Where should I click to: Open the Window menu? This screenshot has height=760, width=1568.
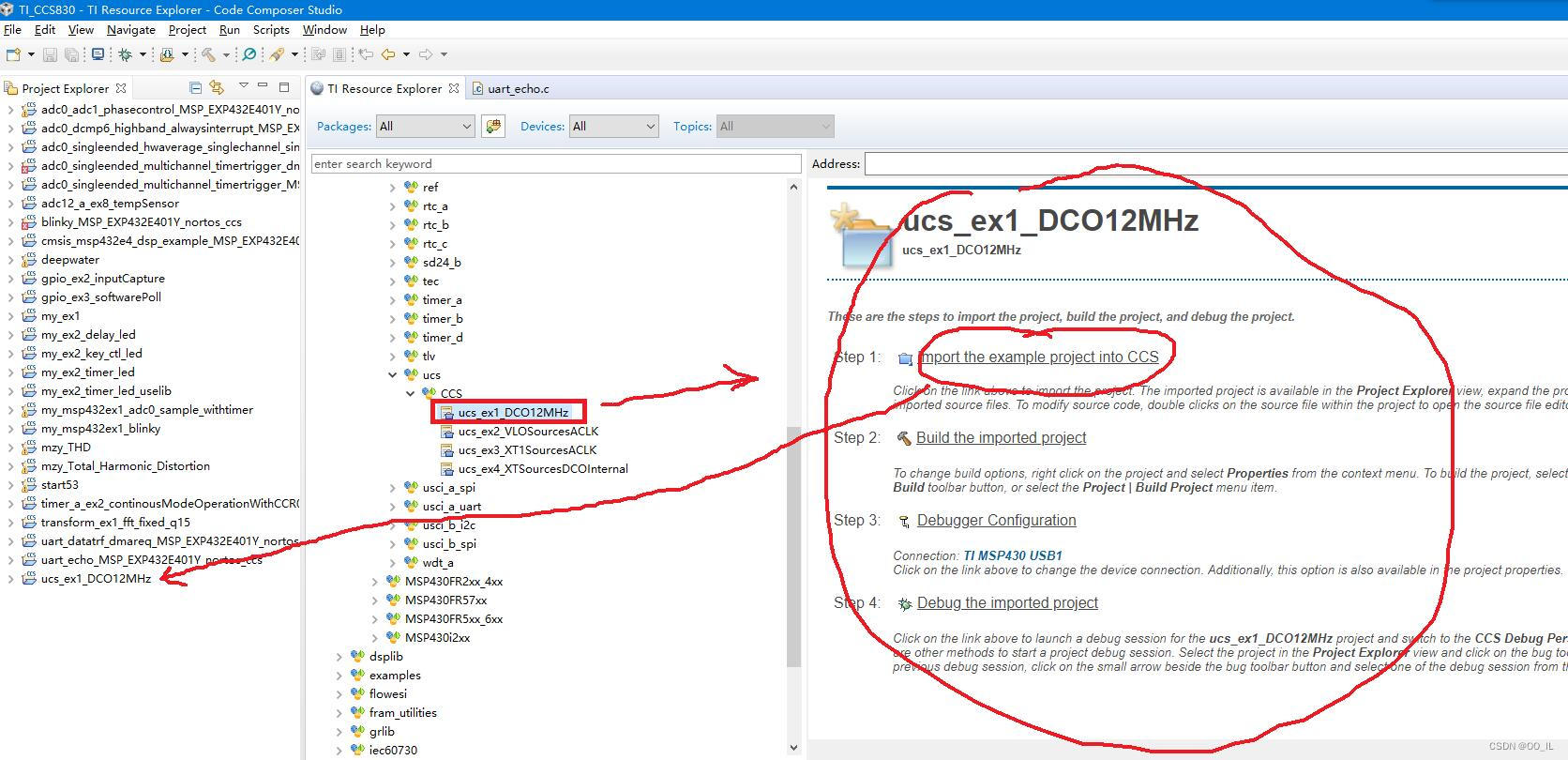pyautogui.click(x=324, y=30)
